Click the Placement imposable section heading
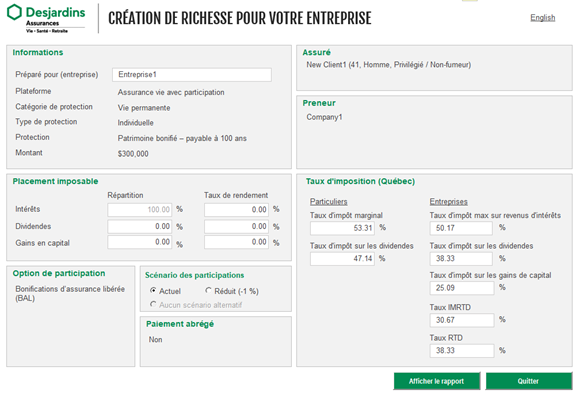The height and width of the screenshot is (394, 576). tap(55, 181)
